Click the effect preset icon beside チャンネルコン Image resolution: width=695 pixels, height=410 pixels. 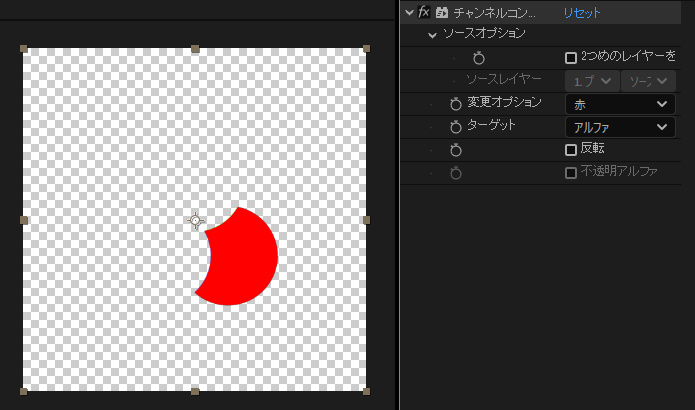pos(441,13)
